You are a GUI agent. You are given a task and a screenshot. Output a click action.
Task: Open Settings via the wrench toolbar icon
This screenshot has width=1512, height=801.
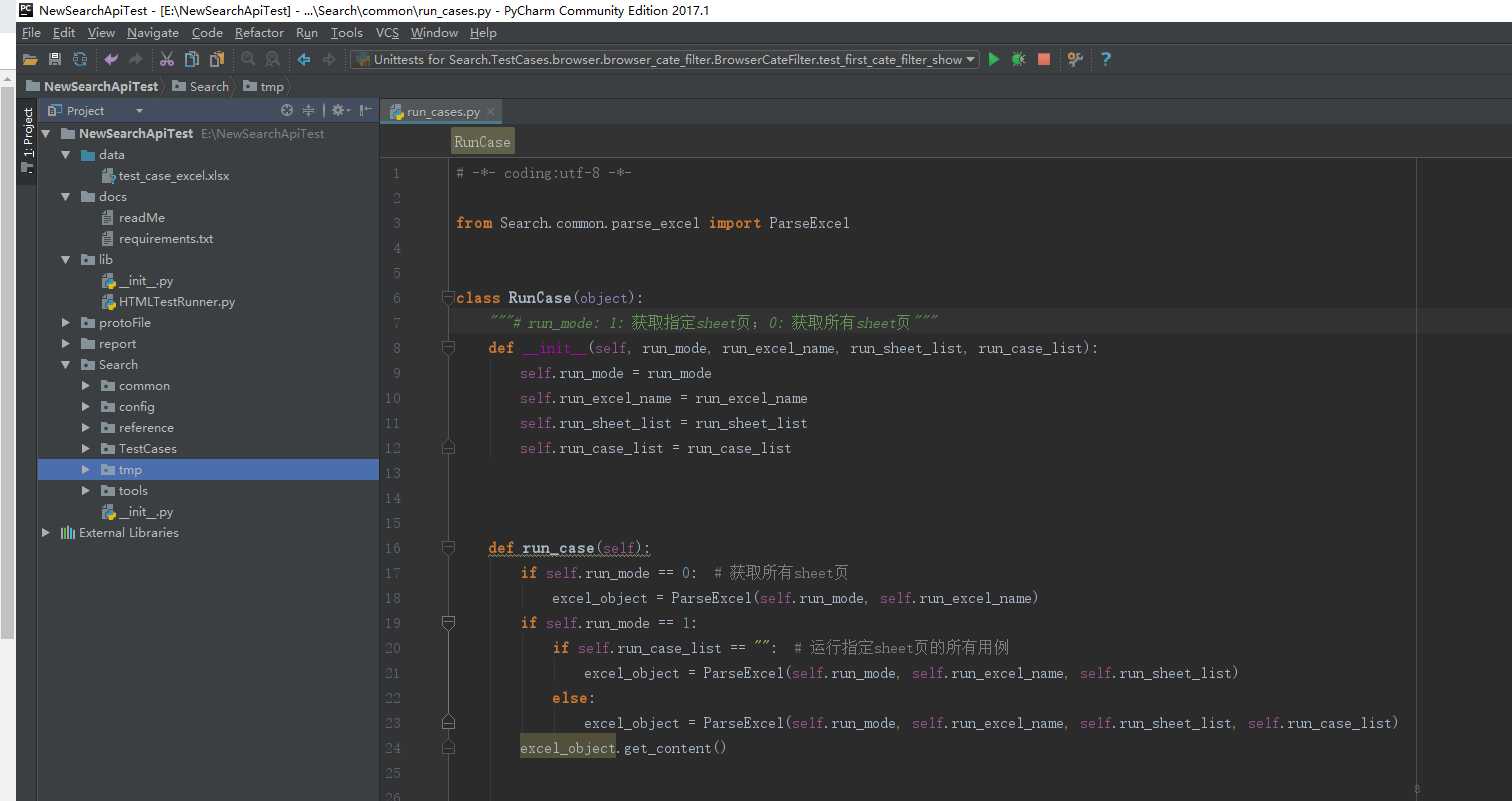pyautogui.click(x=1075, y=60)
